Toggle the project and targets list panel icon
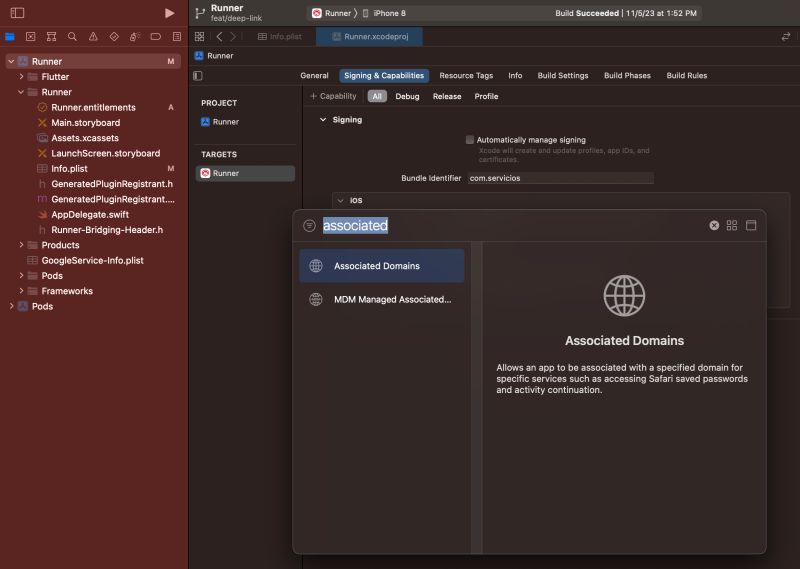The width and height of the screenshot is (800, 569). point(198,76)
